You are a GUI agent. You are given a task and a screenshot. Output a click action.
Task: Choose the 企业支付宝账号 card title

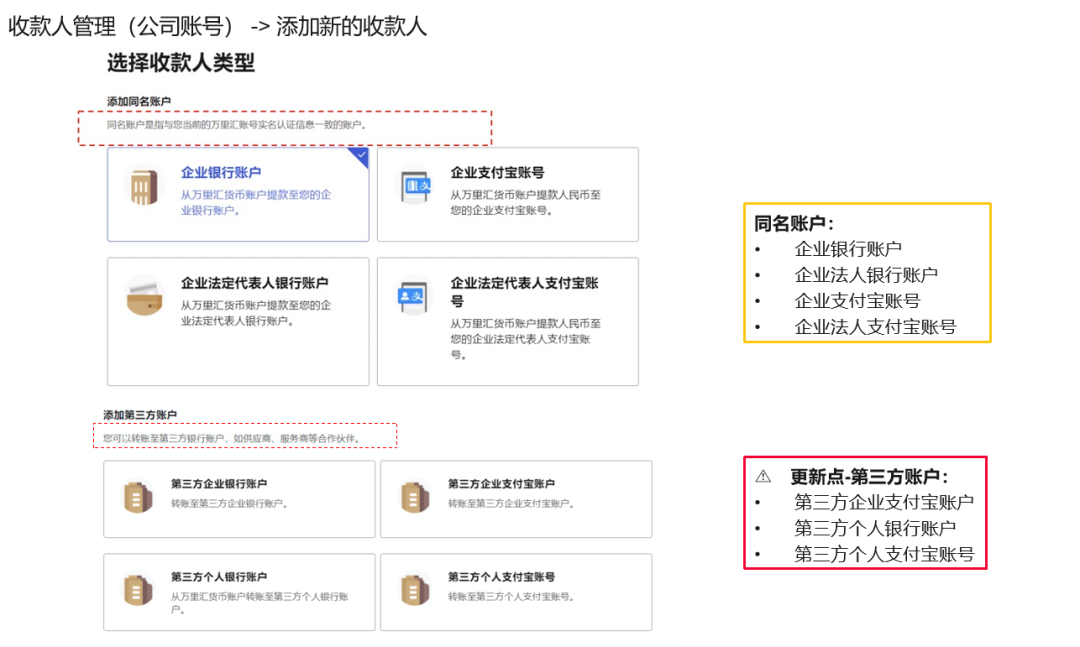point(497,172)
